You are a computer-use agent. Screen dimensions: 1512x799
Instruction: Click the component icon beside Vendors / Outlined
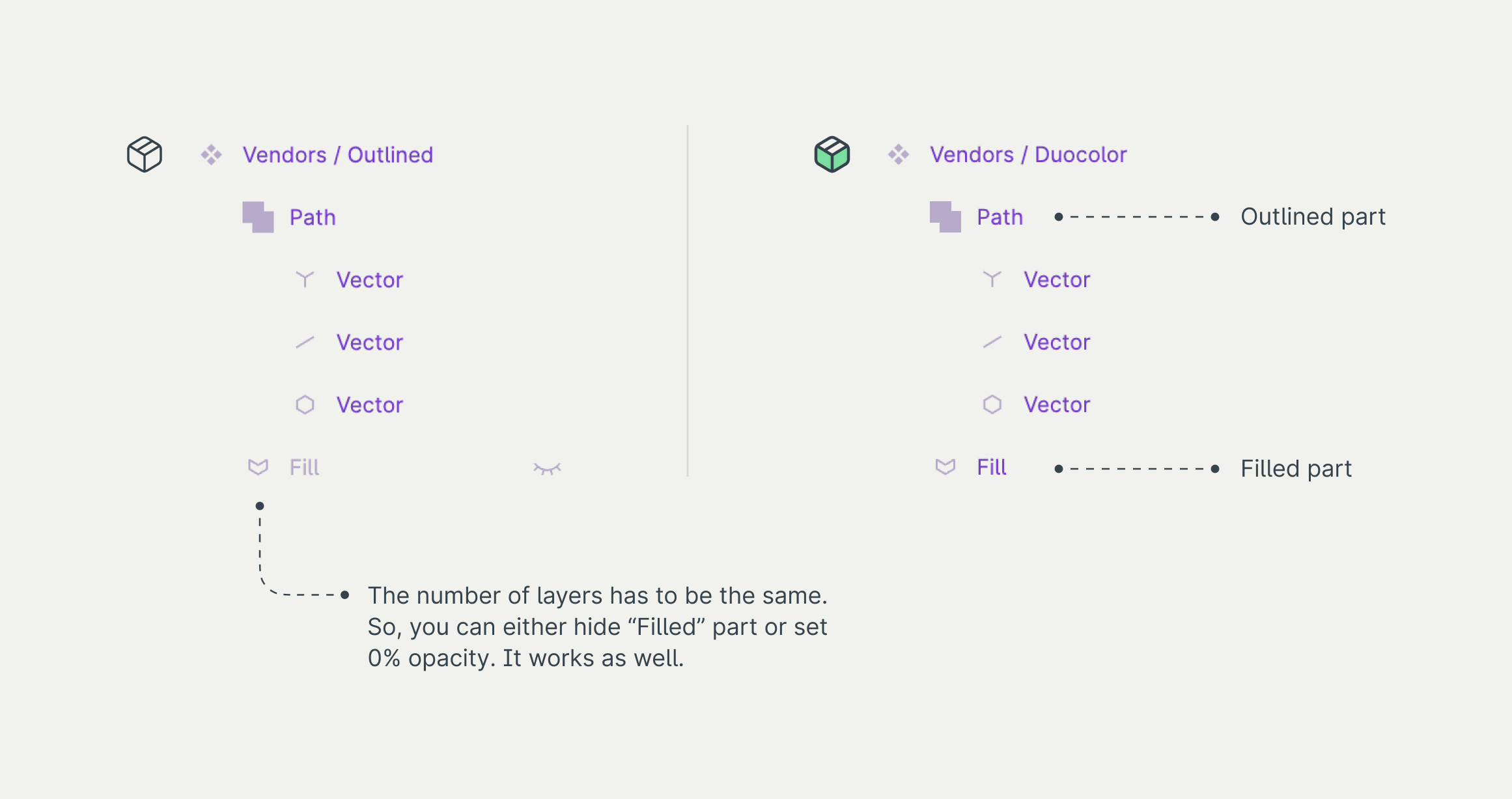(x=211, y=154)
